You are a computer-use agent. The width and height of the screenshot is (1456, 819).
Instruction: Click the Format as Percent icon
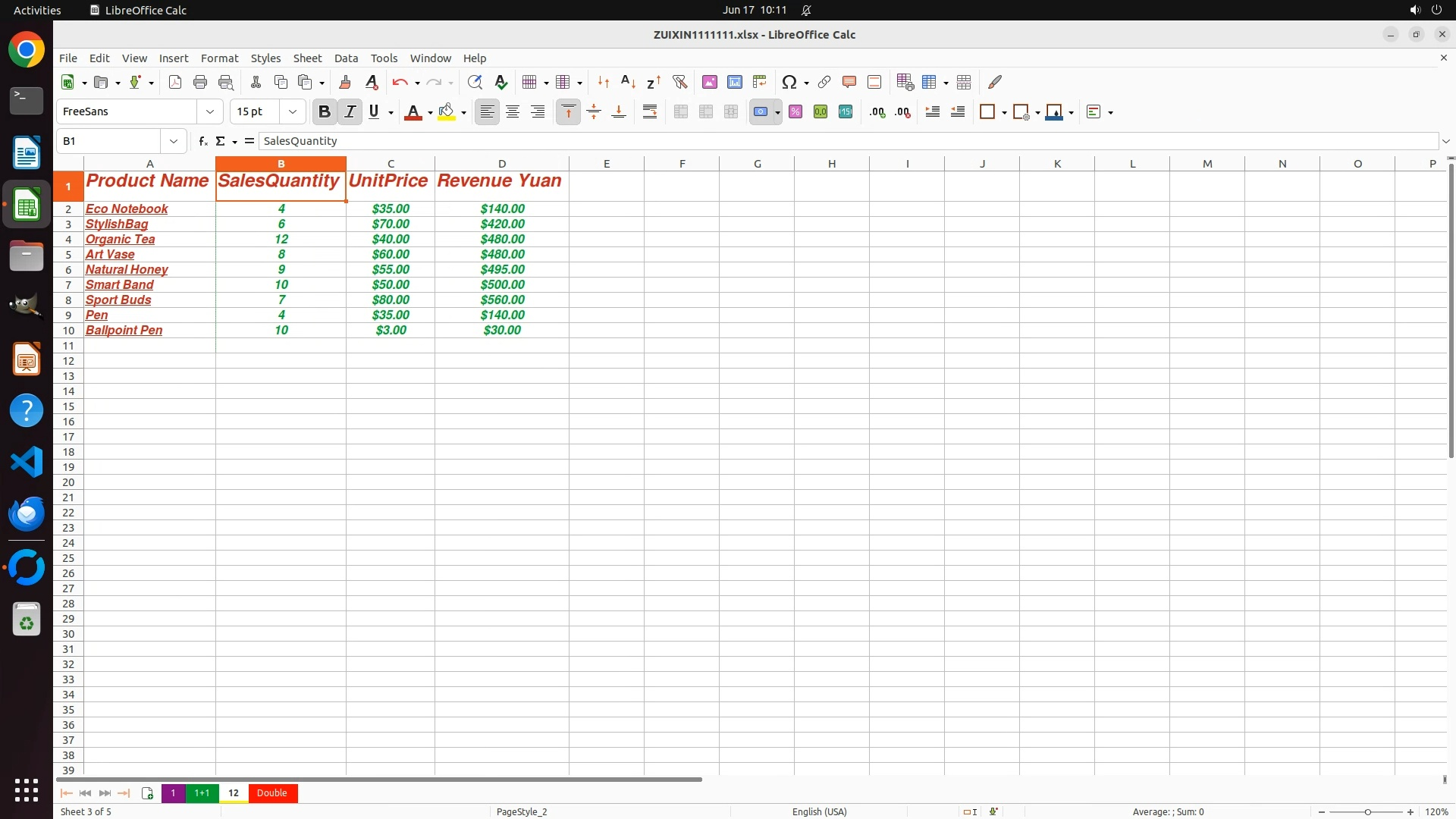pyautogui.click(x=795, y=111)
